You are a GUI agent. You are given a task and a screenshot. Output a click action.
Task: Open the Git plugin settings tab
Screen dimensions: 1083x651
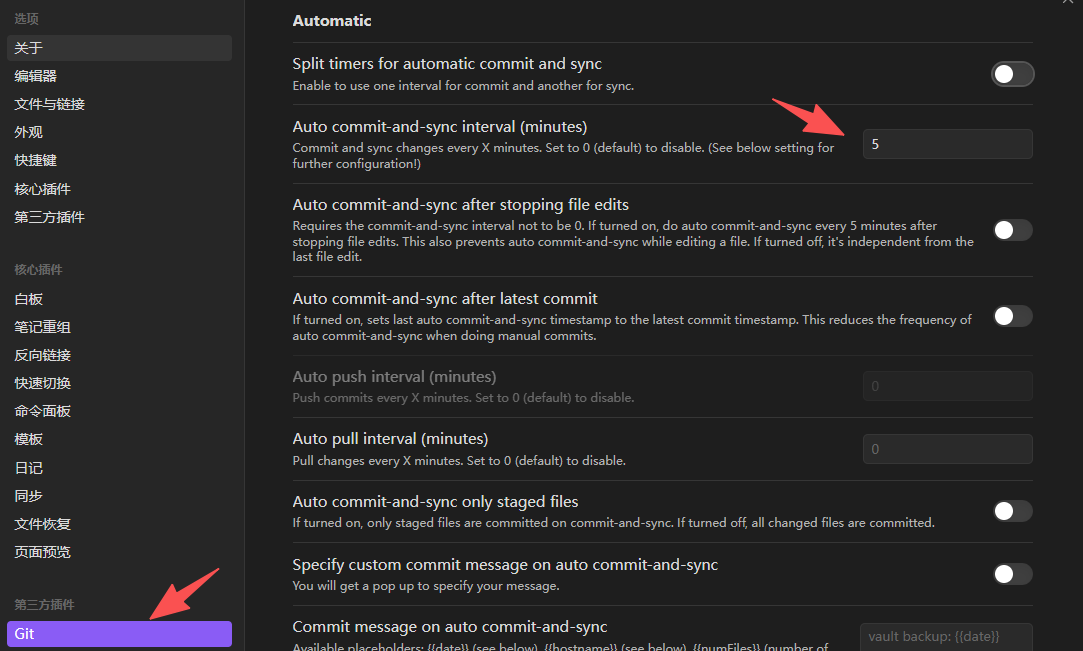tap(119, 634)
